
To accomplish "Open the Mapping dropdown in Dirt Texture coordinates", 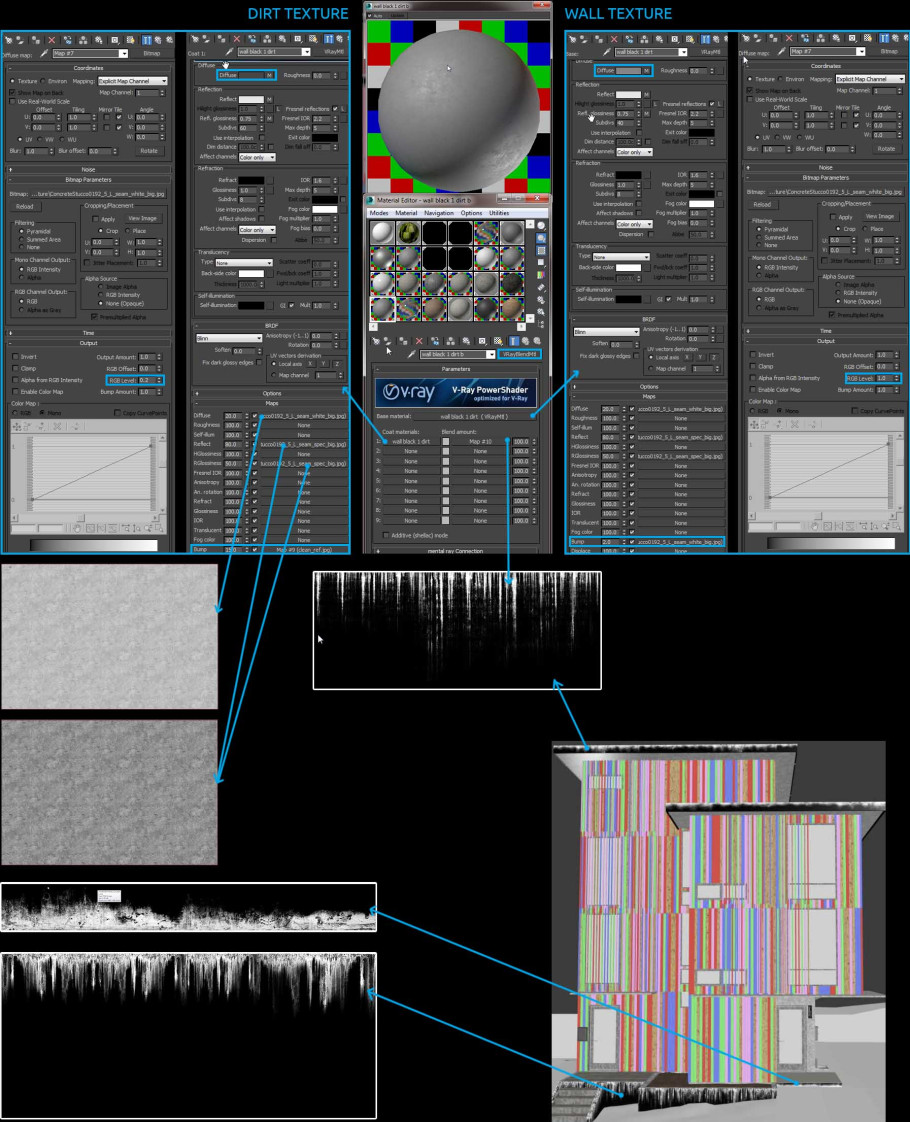I will click(x=132, y=81).
